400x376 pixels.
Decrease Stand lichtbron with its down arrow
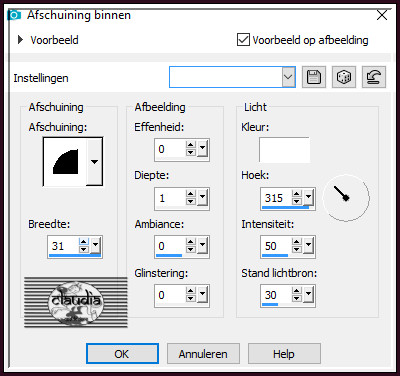pos(297,298)
